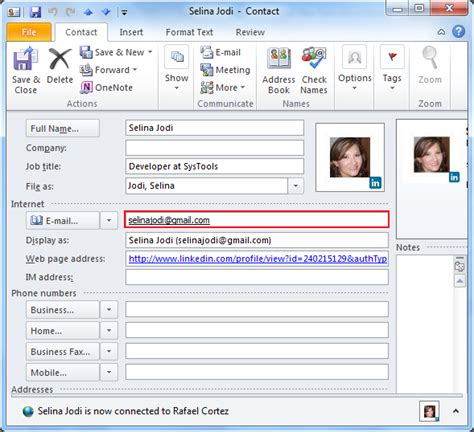This screenshot has height=432, width=474.
Task: Click the selinajodi@gmail.com email field
Action: point(257,220)
